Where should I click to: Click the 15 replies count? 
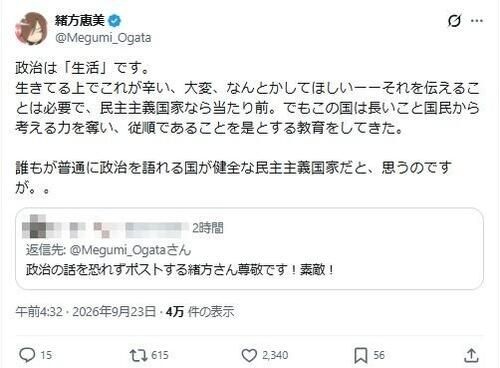pyautogui.click(x=46, y=355)
